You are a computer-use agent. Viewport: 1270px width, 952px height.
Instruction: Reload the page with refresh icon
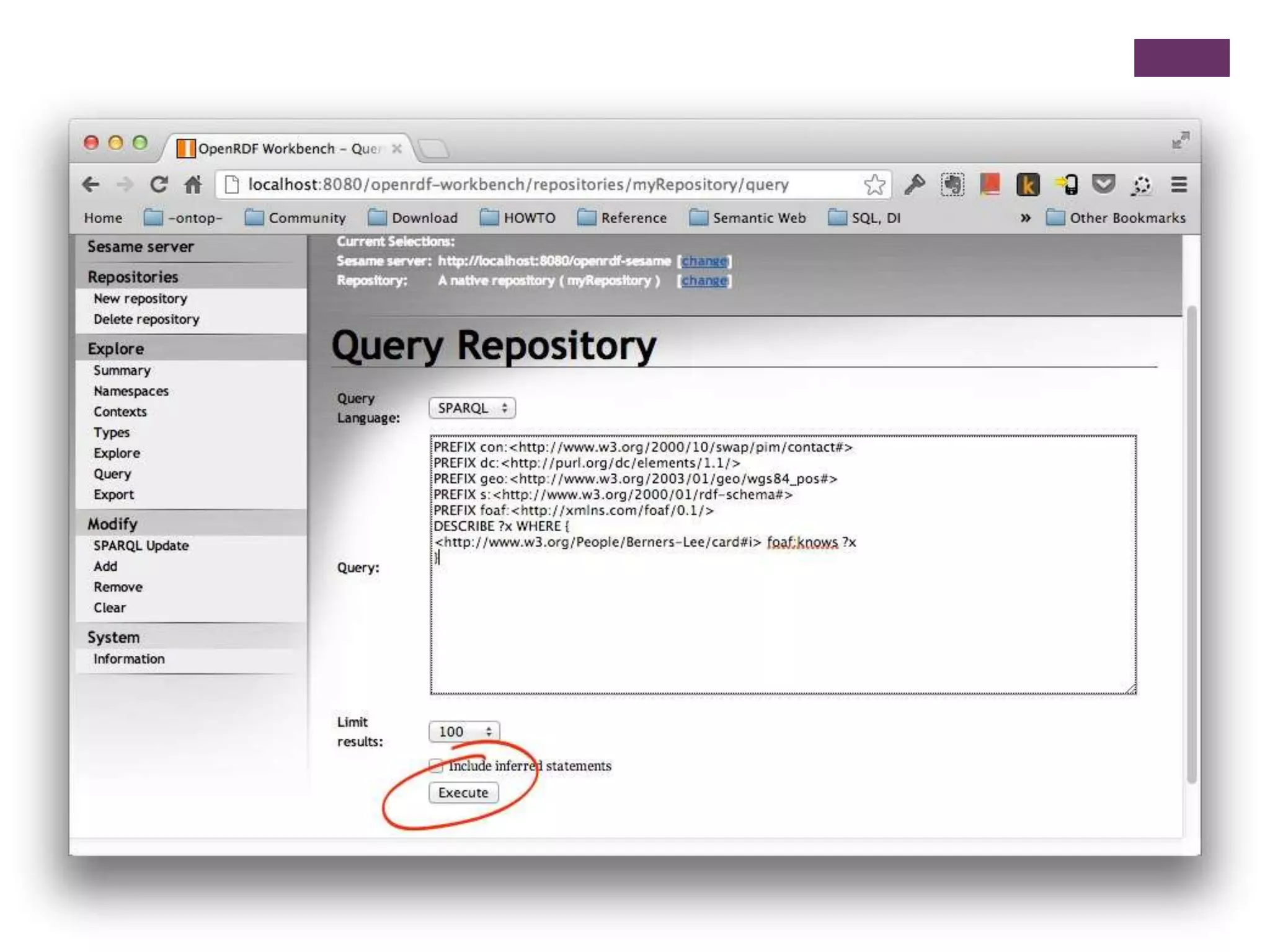point(159,184)
